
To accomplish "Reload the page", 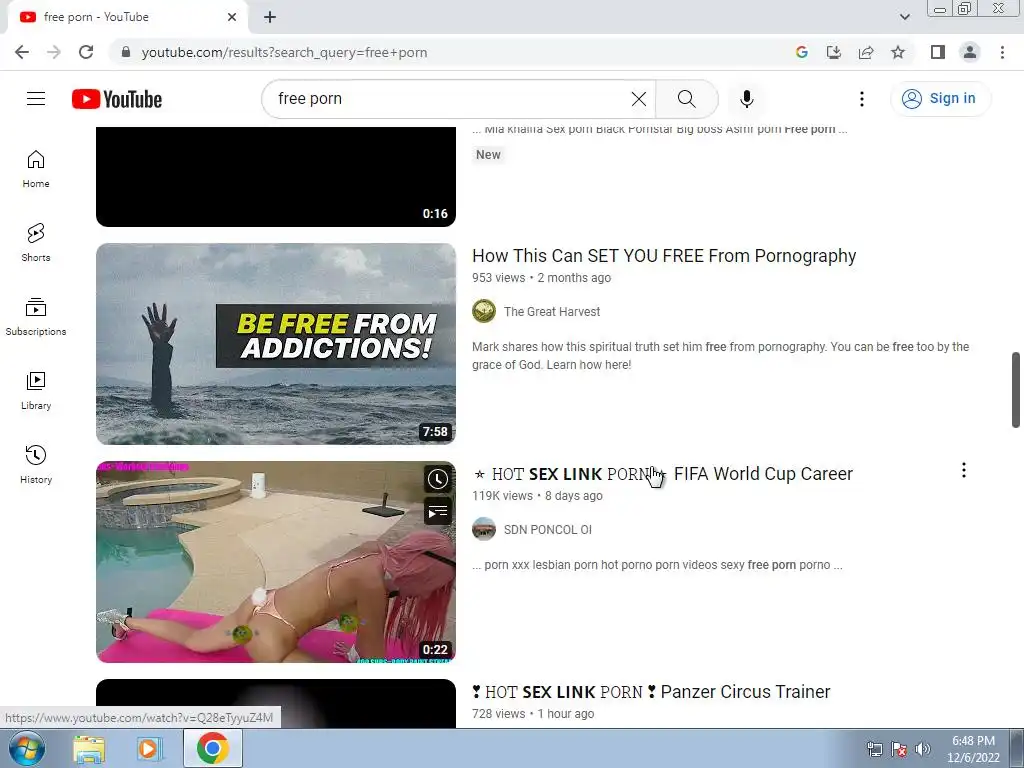I will (x=86, y=52).
